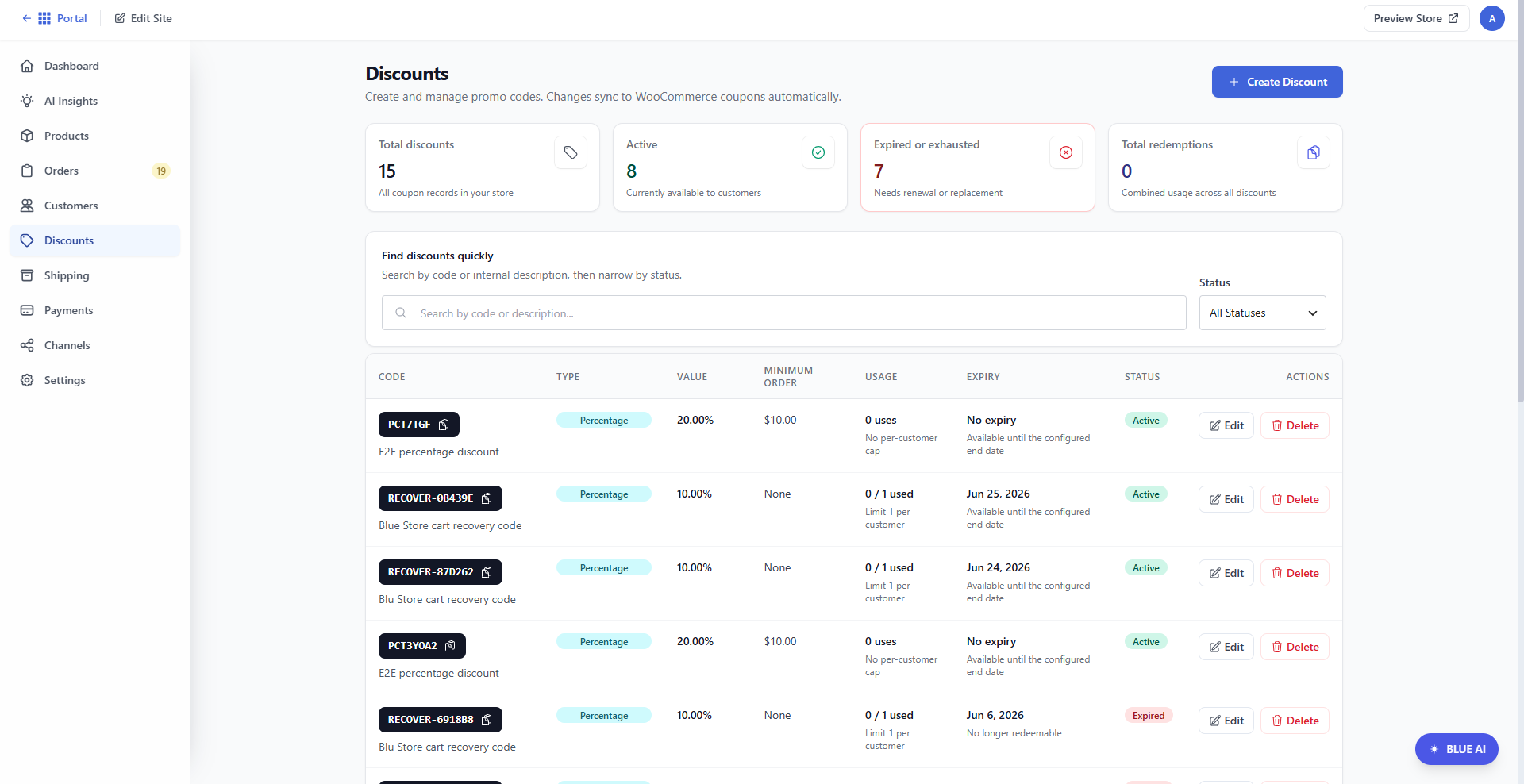
Task: Click the tag icon in Total discounts card
Action: 571,152
